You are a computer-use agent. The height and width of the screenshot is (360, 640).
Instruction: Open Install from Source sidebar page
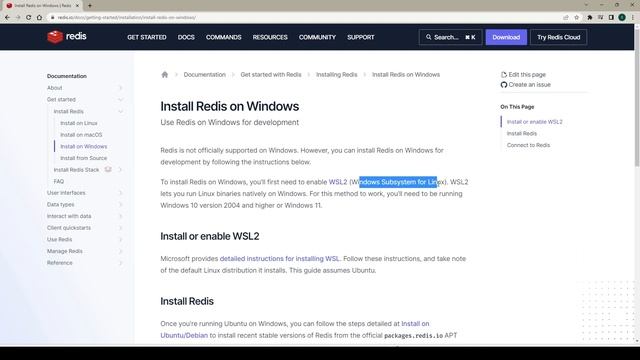tap(84, 158)
